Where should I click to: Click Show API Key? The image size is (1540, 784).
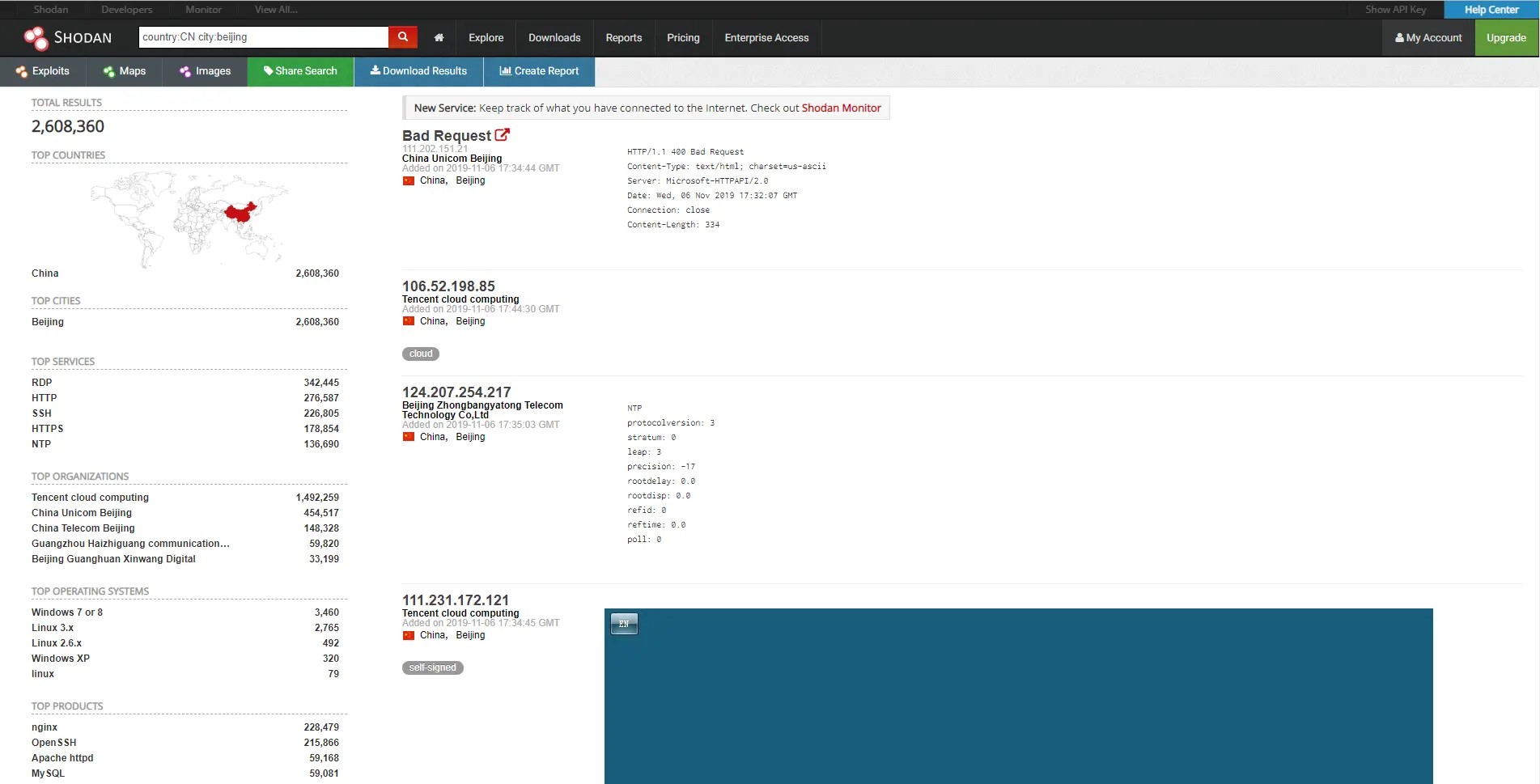click(x=1395, y=10)
